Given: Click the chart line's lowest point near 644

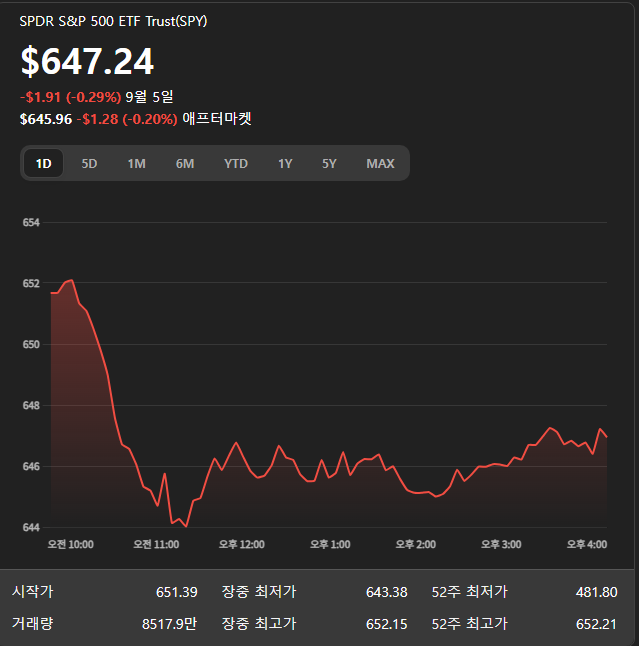Looking at the screenshot, I should [x=186, y=526].
